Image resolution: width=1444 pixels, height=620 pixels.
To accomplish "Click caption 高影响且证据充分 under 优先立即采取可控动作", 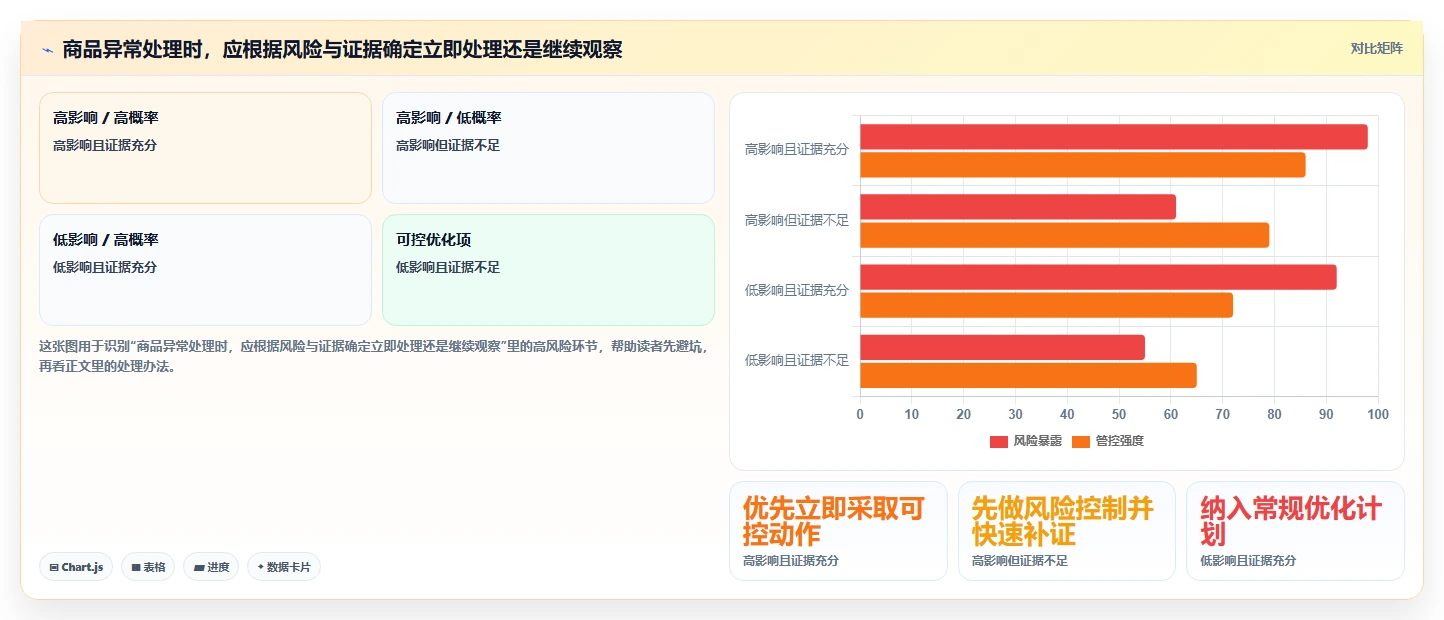I will [x=791, y=561].
